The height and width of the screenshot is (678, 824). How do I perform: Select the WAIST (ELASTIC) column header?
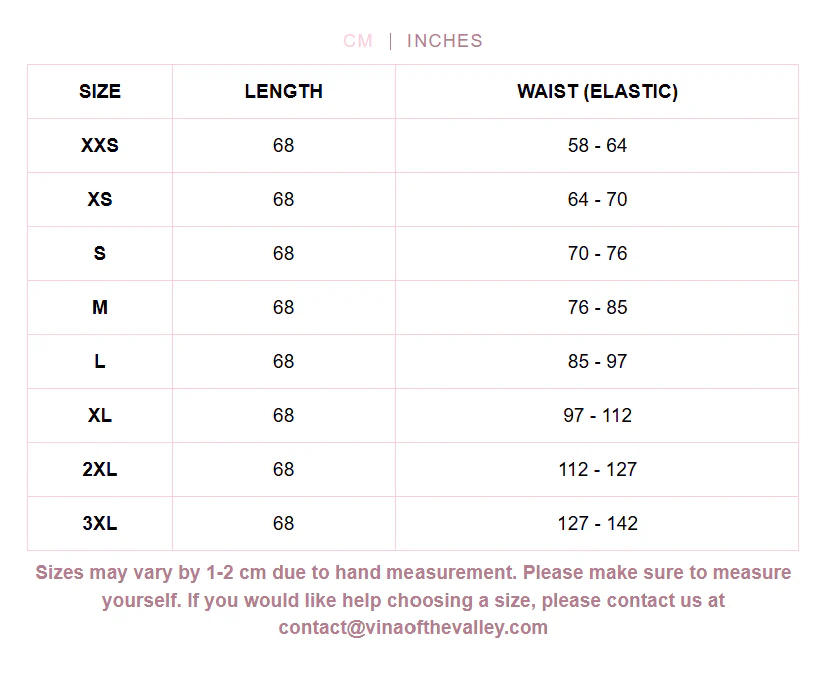(x=598, y=91)
